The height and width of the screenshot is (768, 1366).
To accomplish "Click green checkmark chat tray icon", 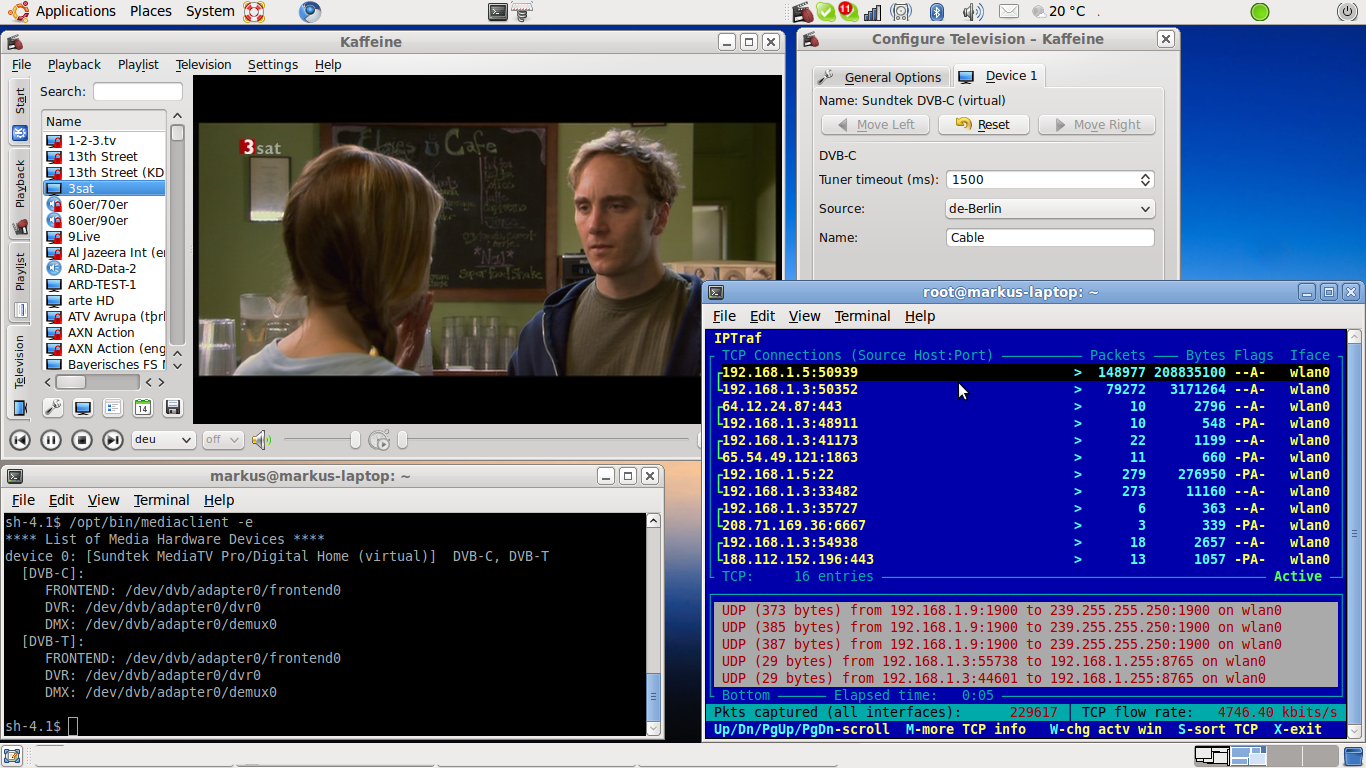I will coord(825,12).
